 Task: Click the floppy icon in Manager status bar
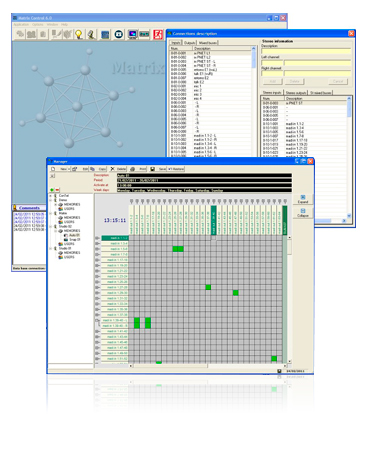[279, 371]
